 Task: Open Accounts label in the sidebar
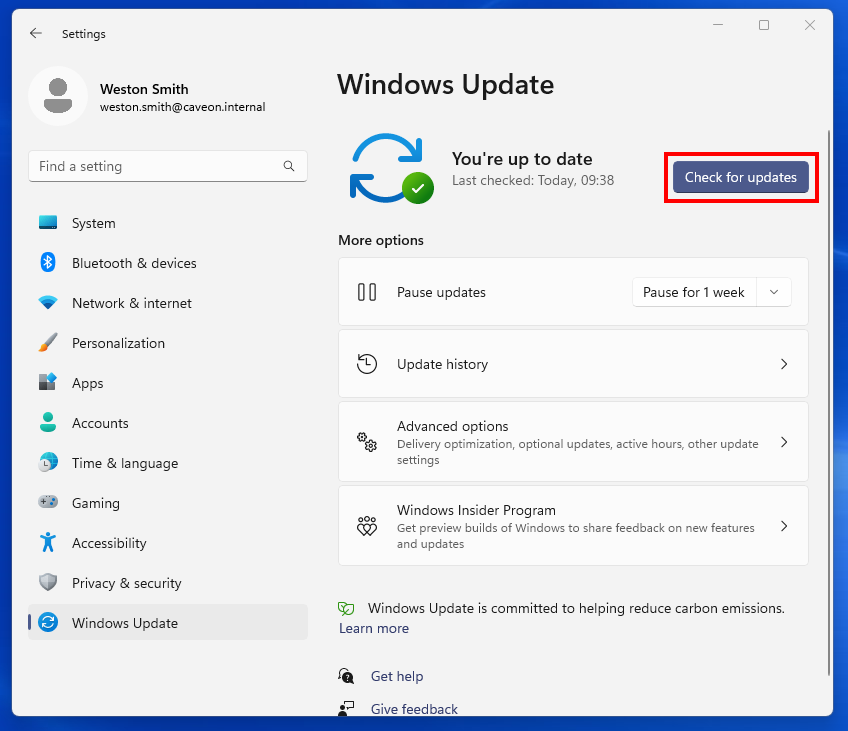(101, 423)
